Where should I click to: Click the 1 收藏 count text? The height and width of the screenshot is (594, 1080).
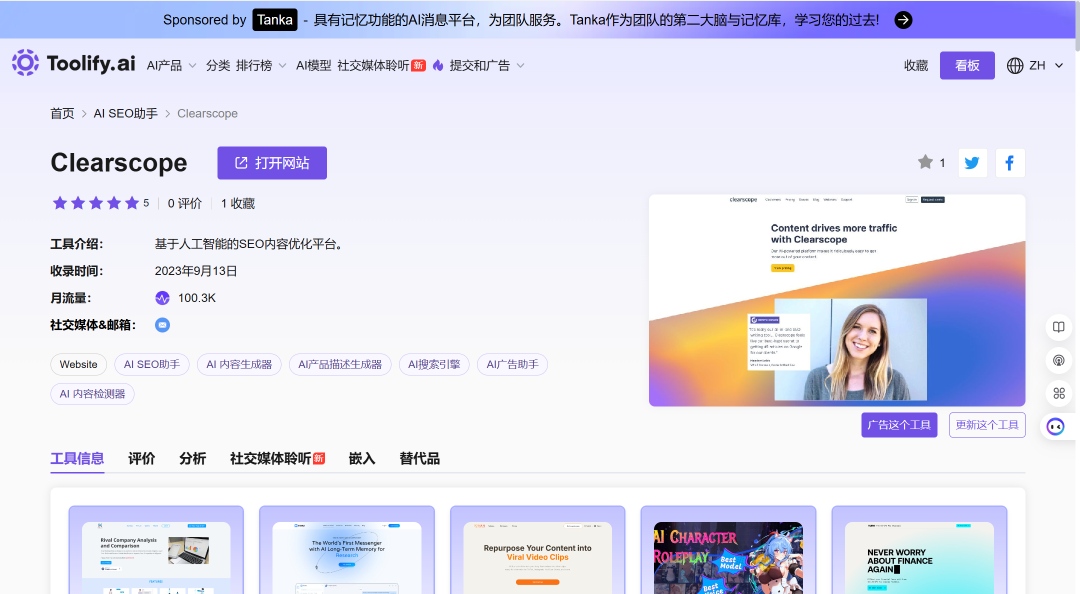[x=238, y=203]
